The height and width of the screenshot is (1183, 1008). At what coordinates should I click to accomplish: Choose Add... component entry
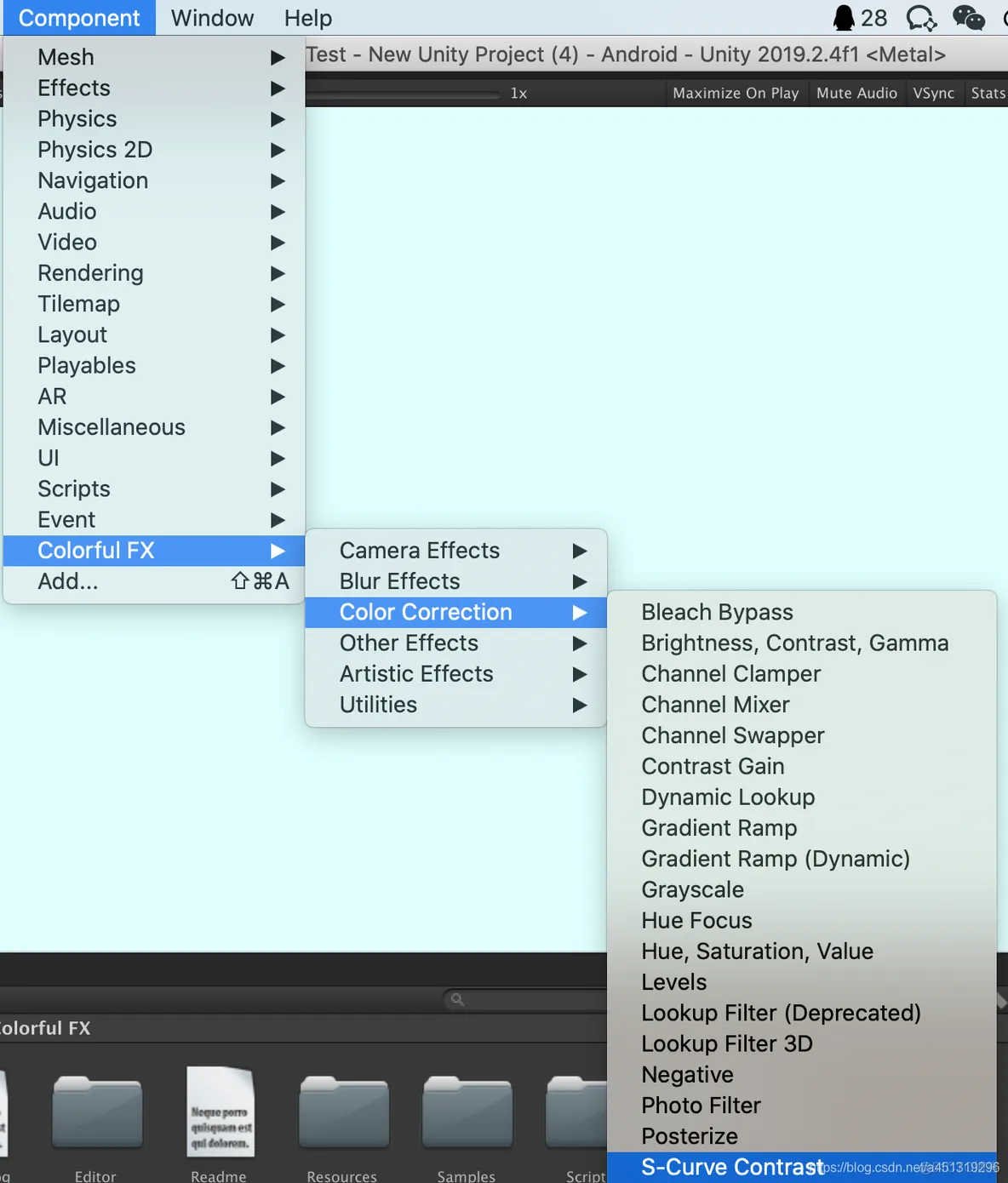(154, 581)
